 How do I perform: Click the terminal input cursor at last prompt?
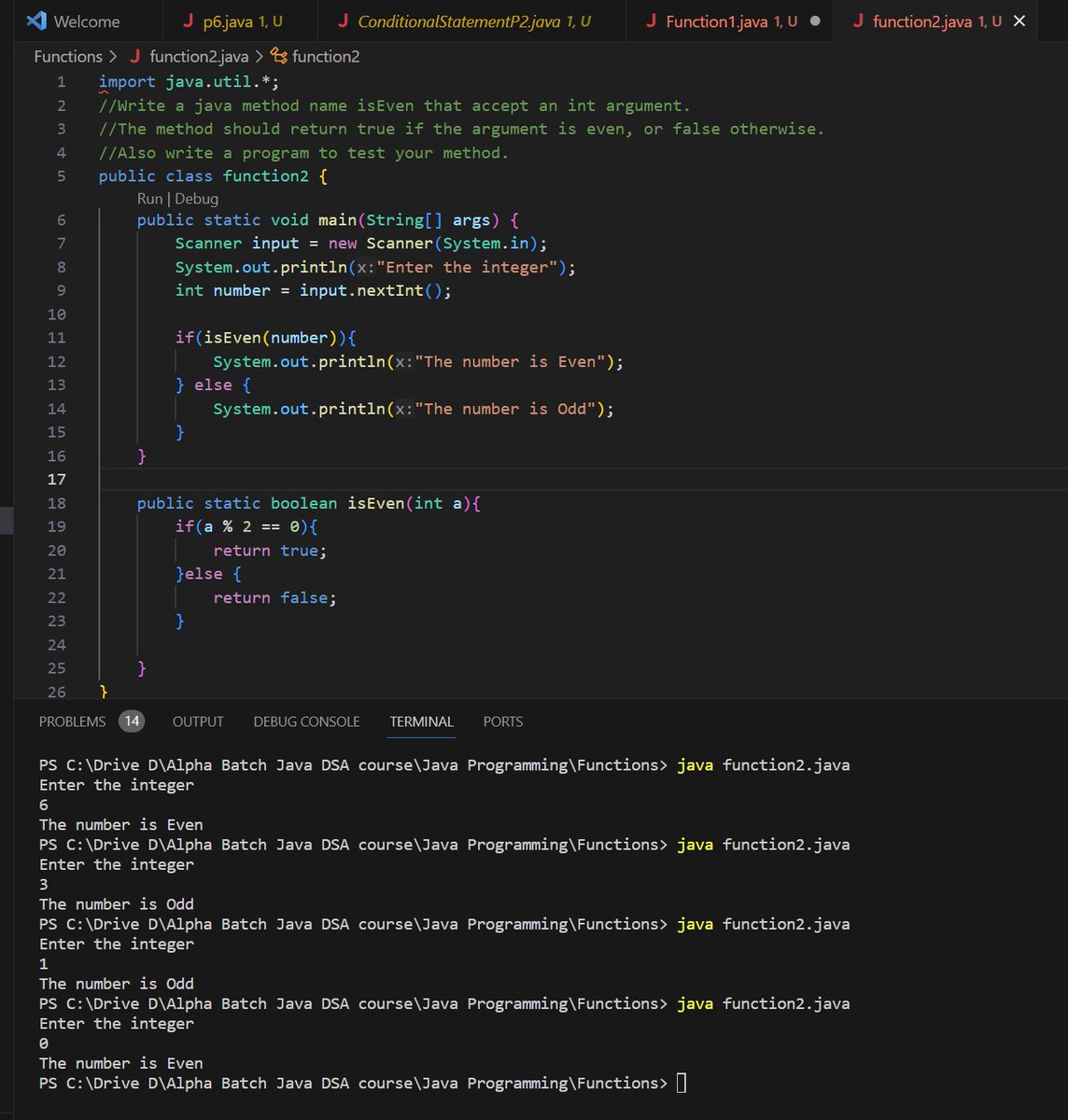click(682, 1083)
